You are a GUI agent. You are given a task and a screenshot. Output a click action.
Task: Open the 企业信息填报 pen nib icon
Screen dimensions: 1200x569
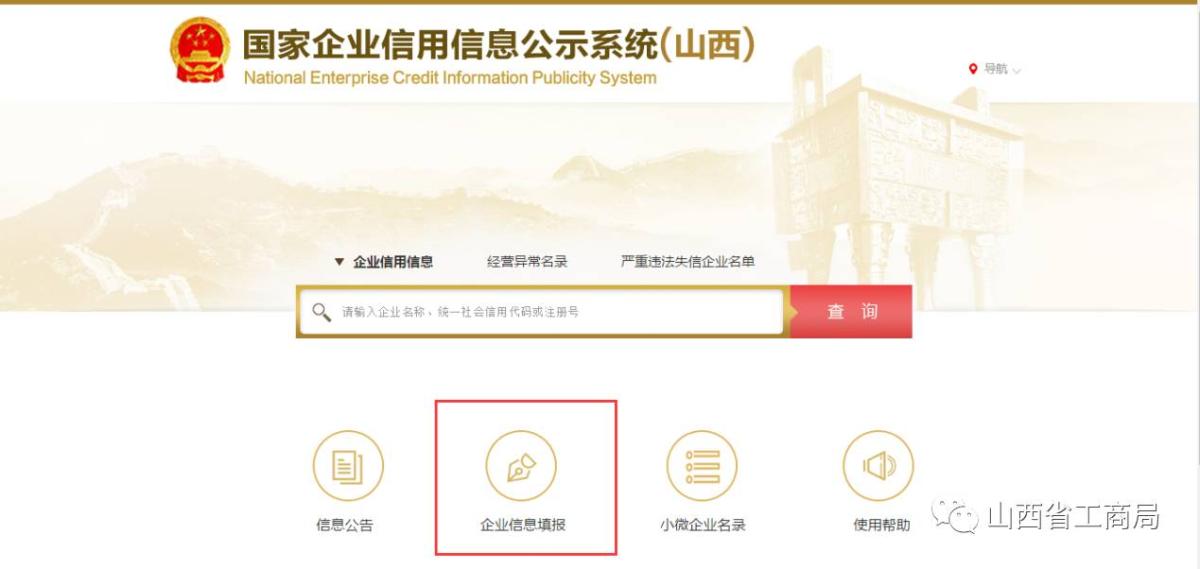(x=521, y=466)
